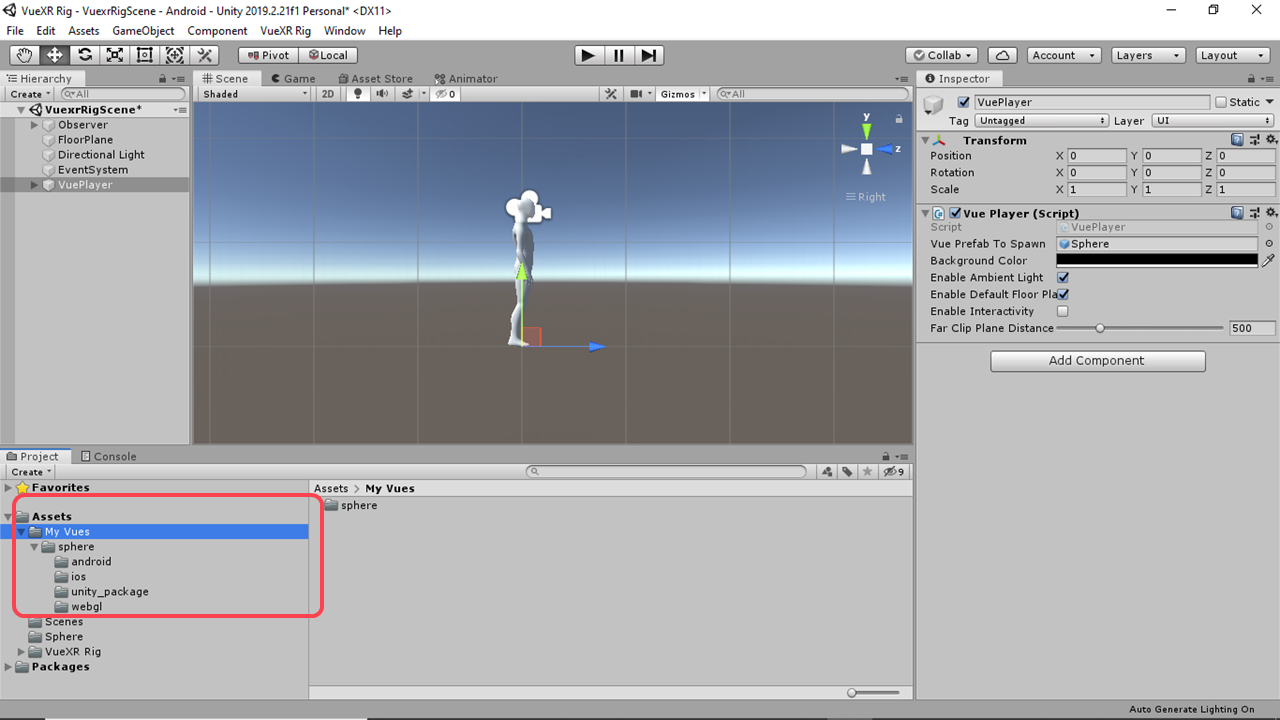Toggle the Static checkbox
Screen dimensions: 1280x720
[x=1221, y=102]
